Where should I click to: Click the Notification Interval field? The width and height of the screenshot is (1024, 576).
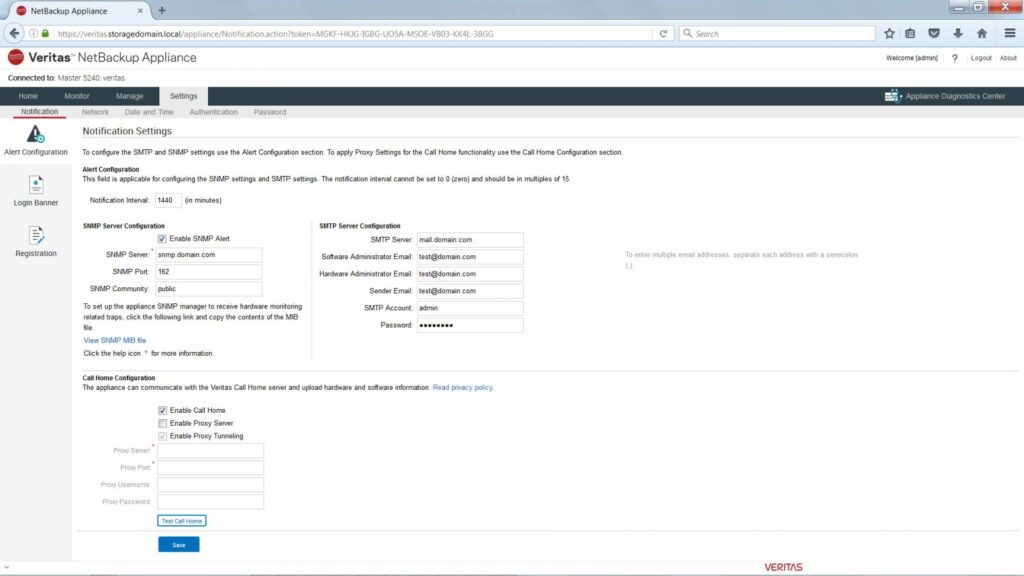pyautogui.click(x=168, y=200)
